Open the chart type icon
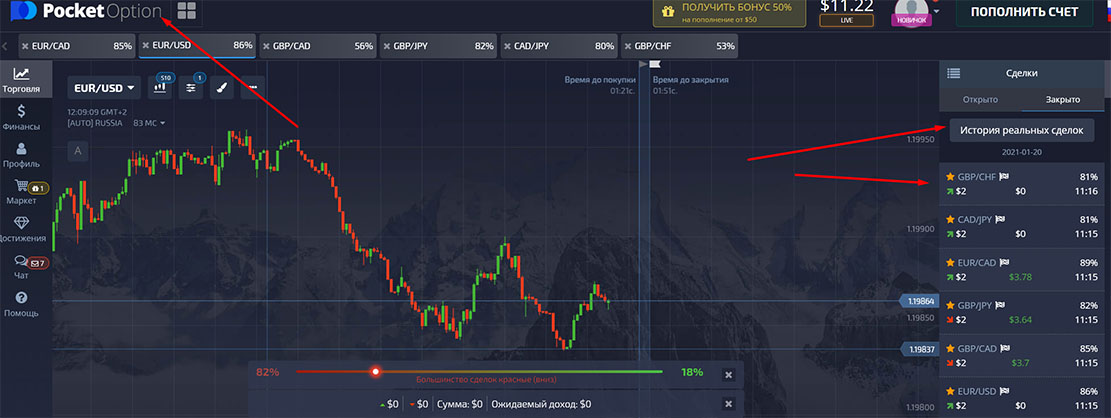This screenshot has height=418, width=1111. click(159, 87)
